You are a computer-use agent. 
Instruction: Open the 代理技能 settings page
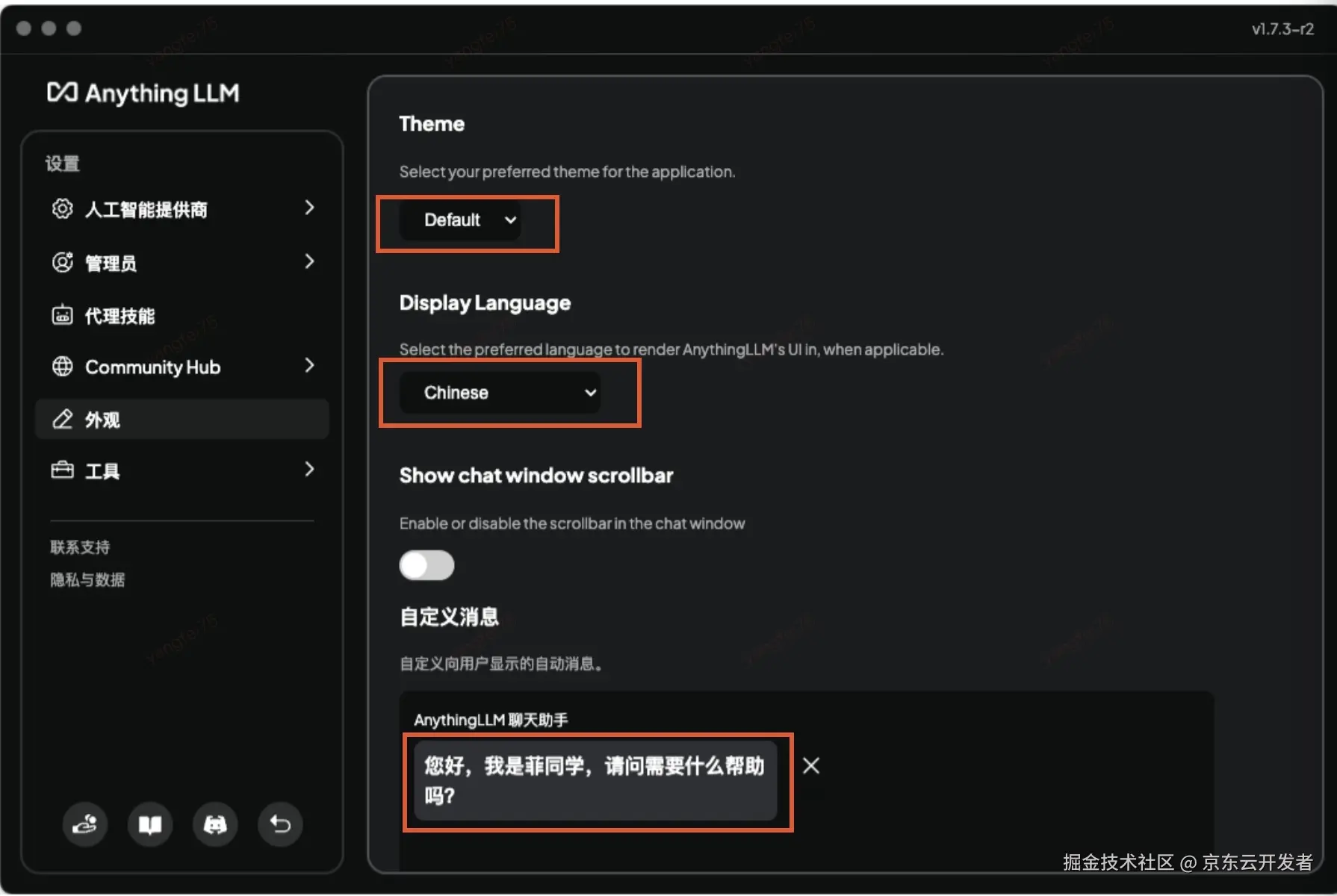point(182,315)
